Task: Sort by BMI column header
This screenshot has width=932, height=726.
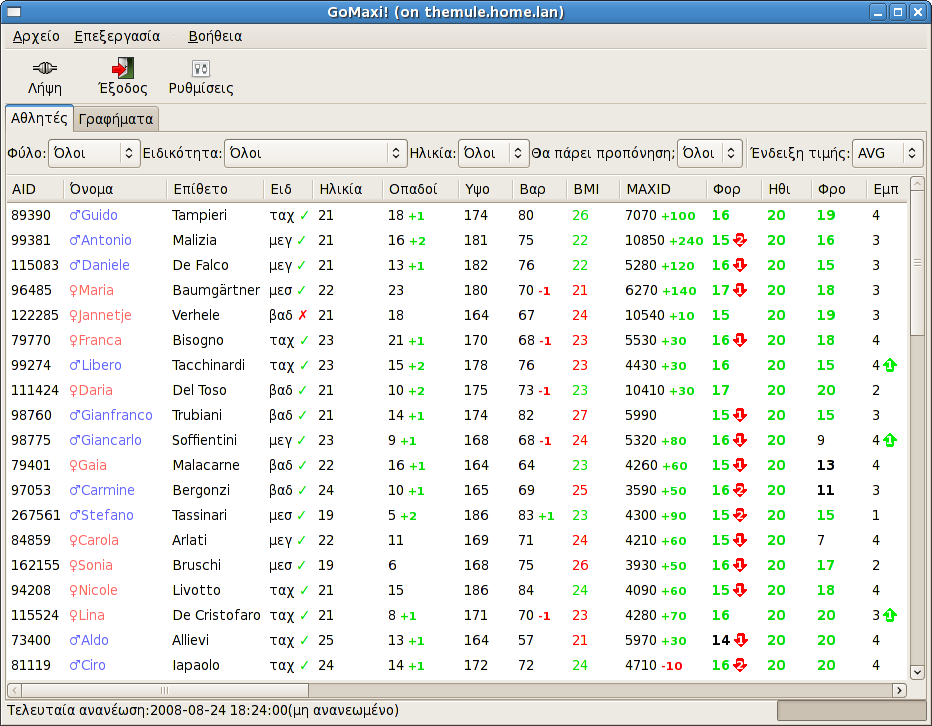Action: pos(593,189)
